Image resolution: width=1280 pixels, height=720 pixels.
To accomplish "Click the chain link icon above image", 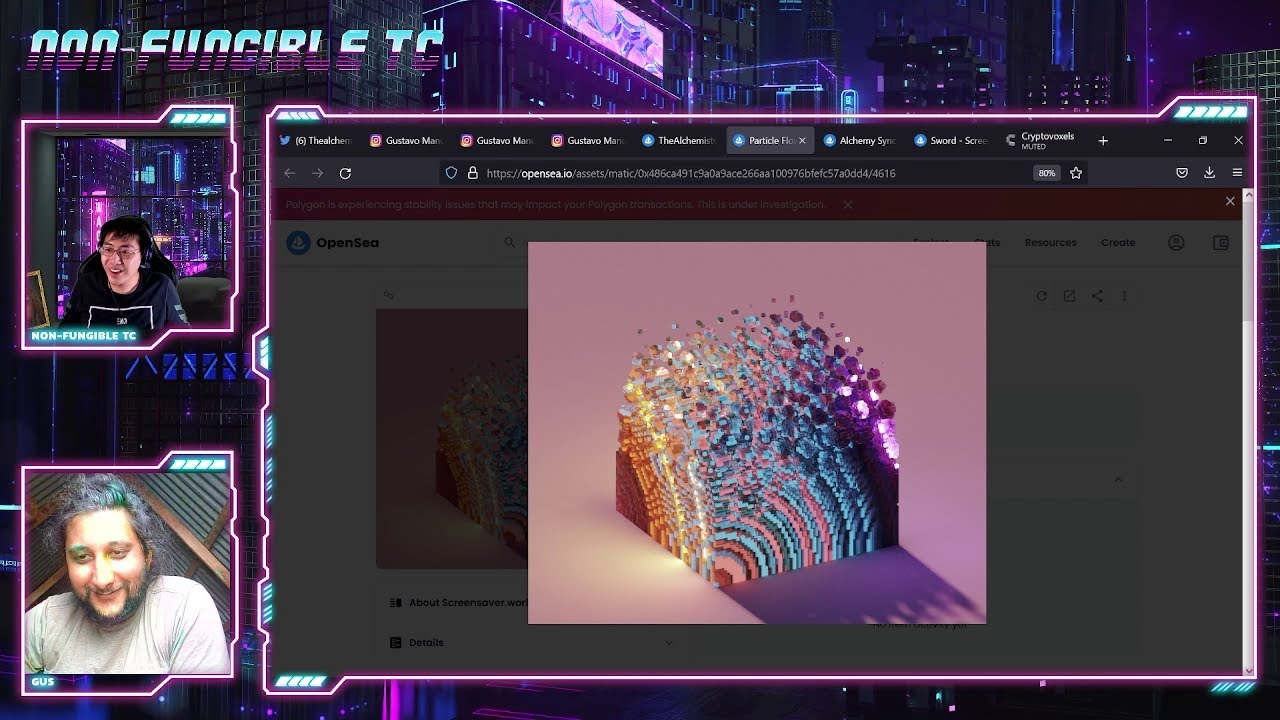I will point(389,295).
